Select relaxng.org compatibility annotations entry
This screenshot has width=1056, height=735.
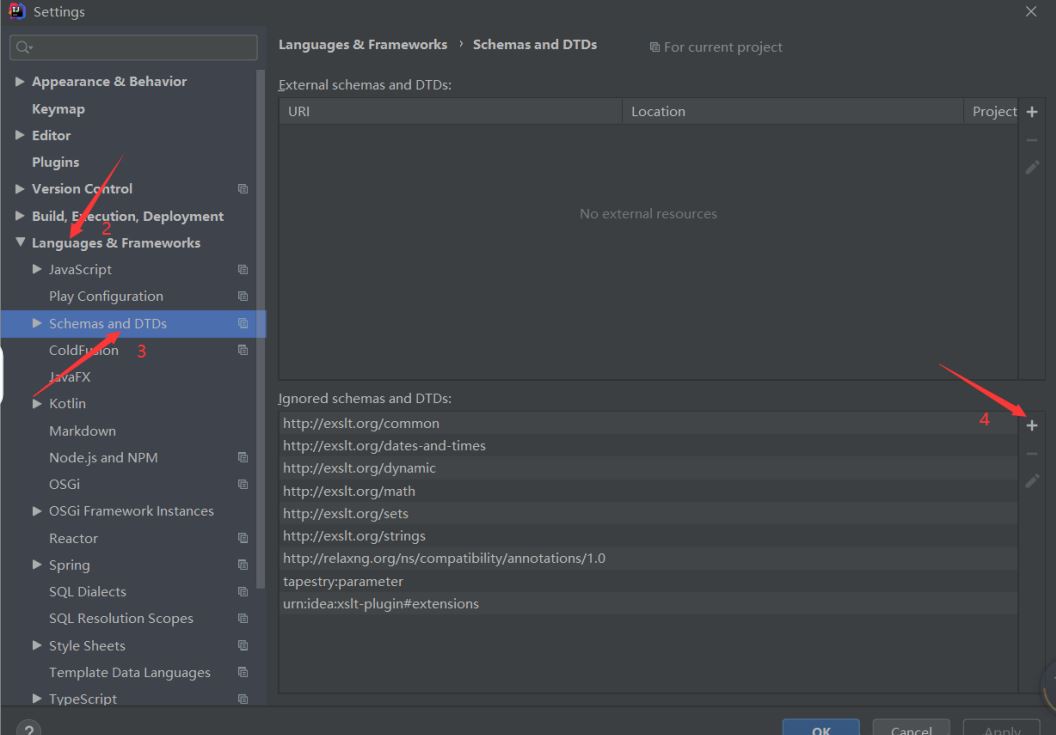point(648,558)
